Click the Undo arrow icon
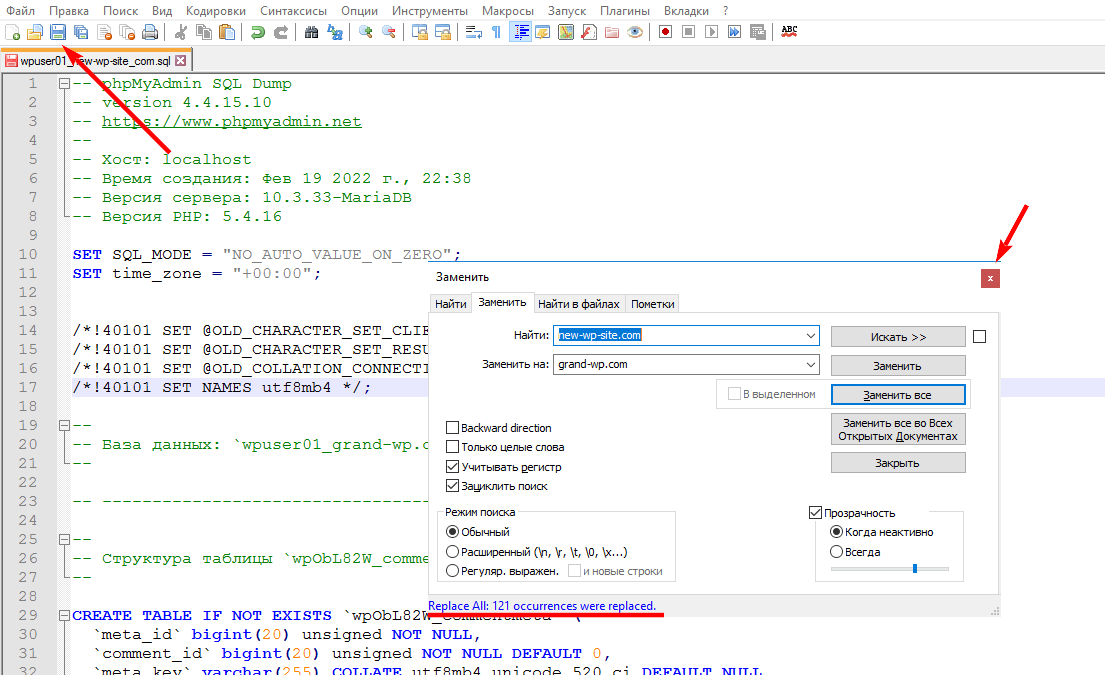This screenshot has width=1105, height=675. pyautogui.click(x=258, y=32)
